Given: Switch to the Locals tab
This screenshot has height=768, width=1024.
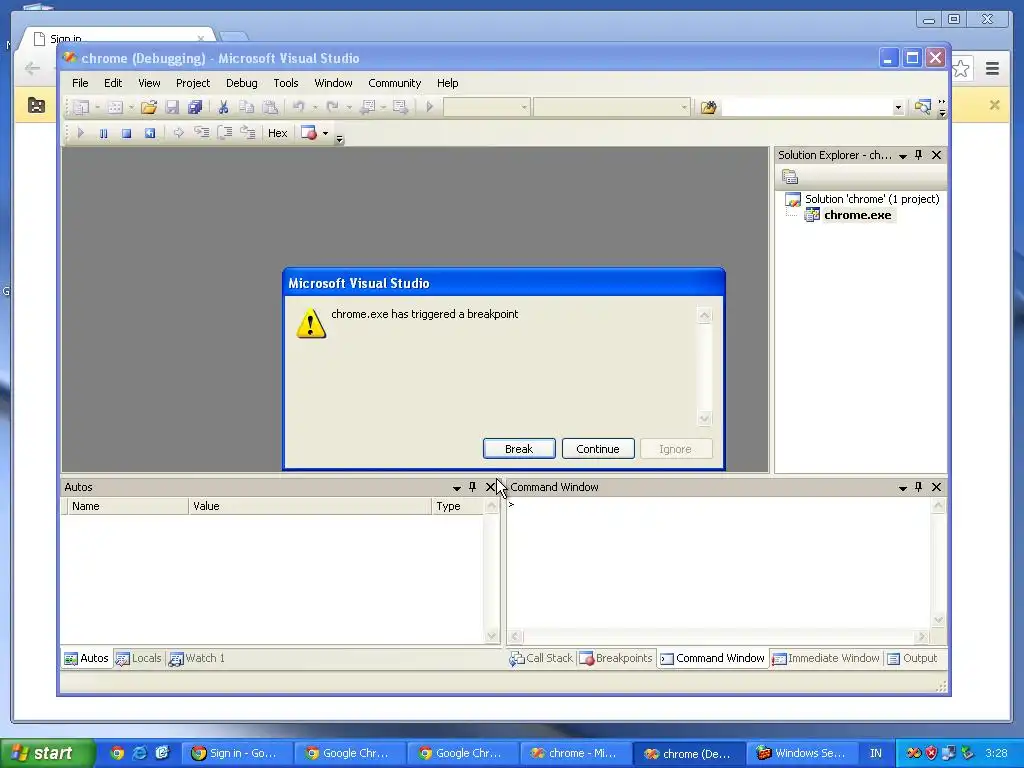Looking at the screenshot, I should tap(138, 658).
